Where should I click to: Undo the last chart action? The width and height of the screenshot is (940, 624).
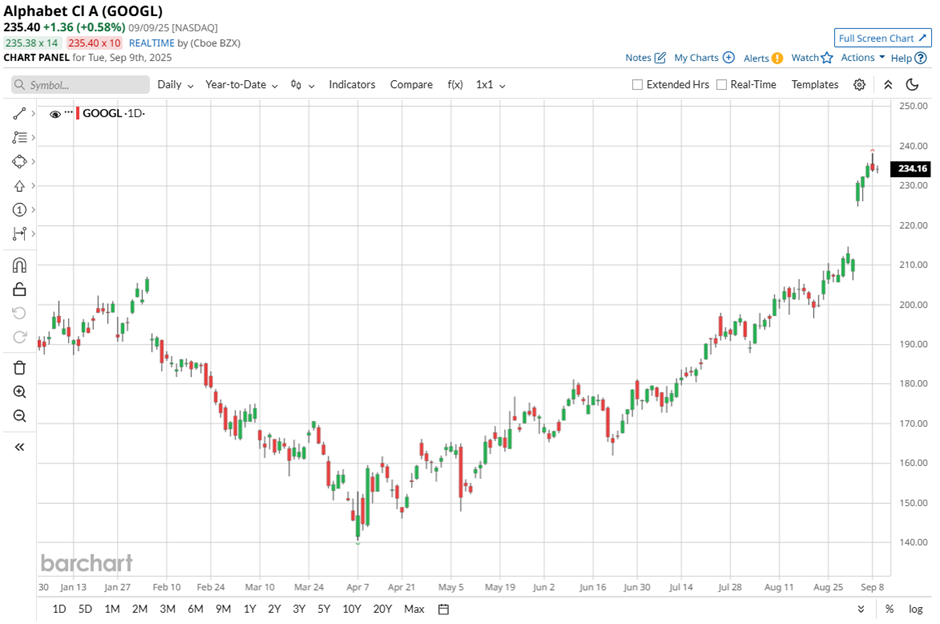coord(19,313)
